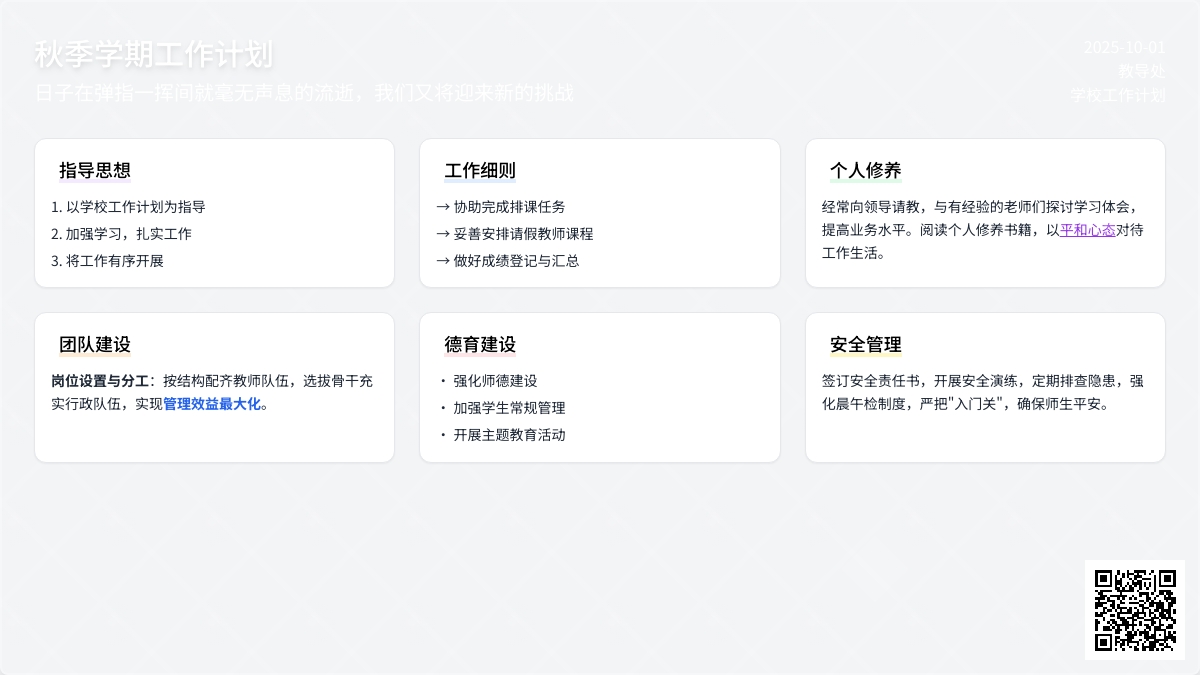Click the 工作细则 card heading
Image resolution: width=1200 pixels, height=675 pixels.
(x=480, y=170)
